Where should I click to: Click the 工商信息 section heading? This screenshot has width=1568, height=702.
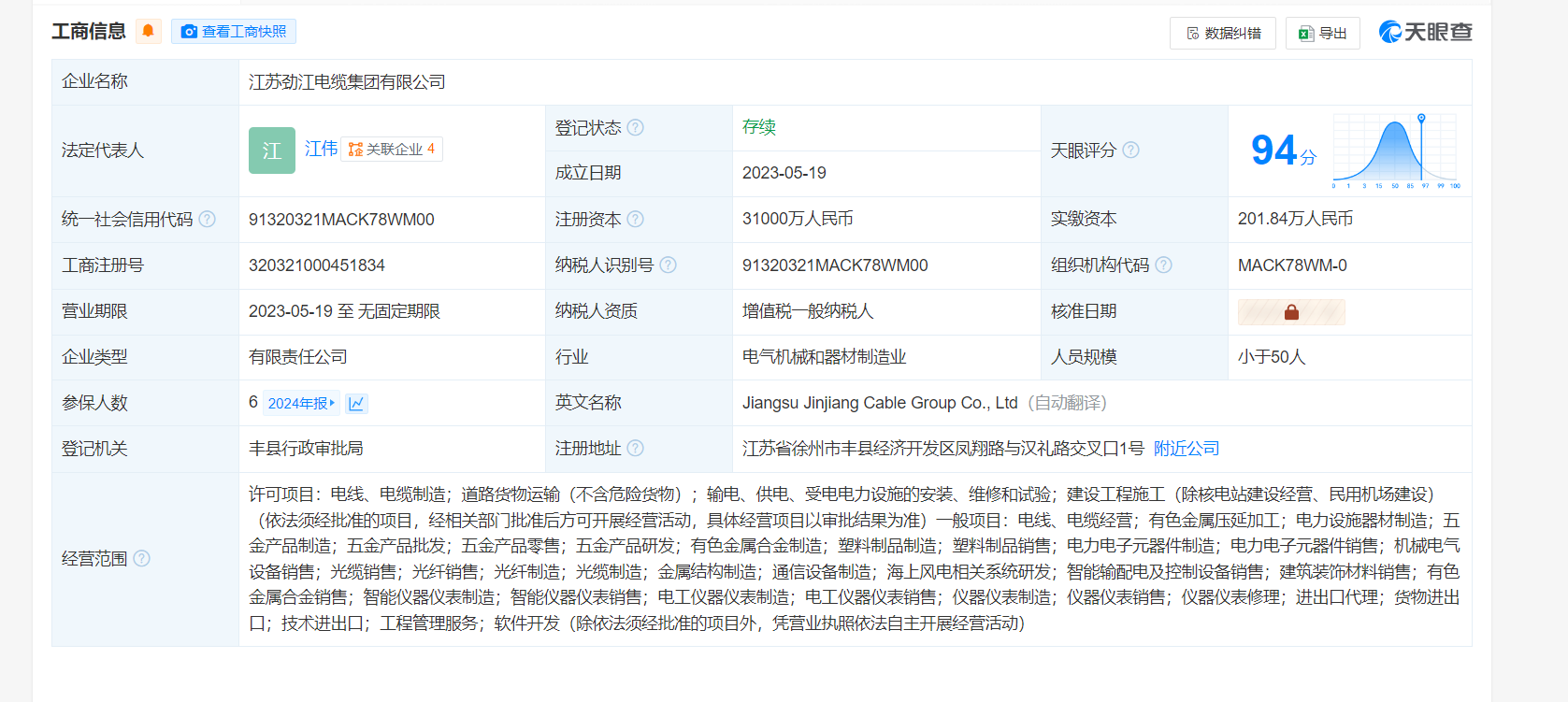[x=89, y=32]
